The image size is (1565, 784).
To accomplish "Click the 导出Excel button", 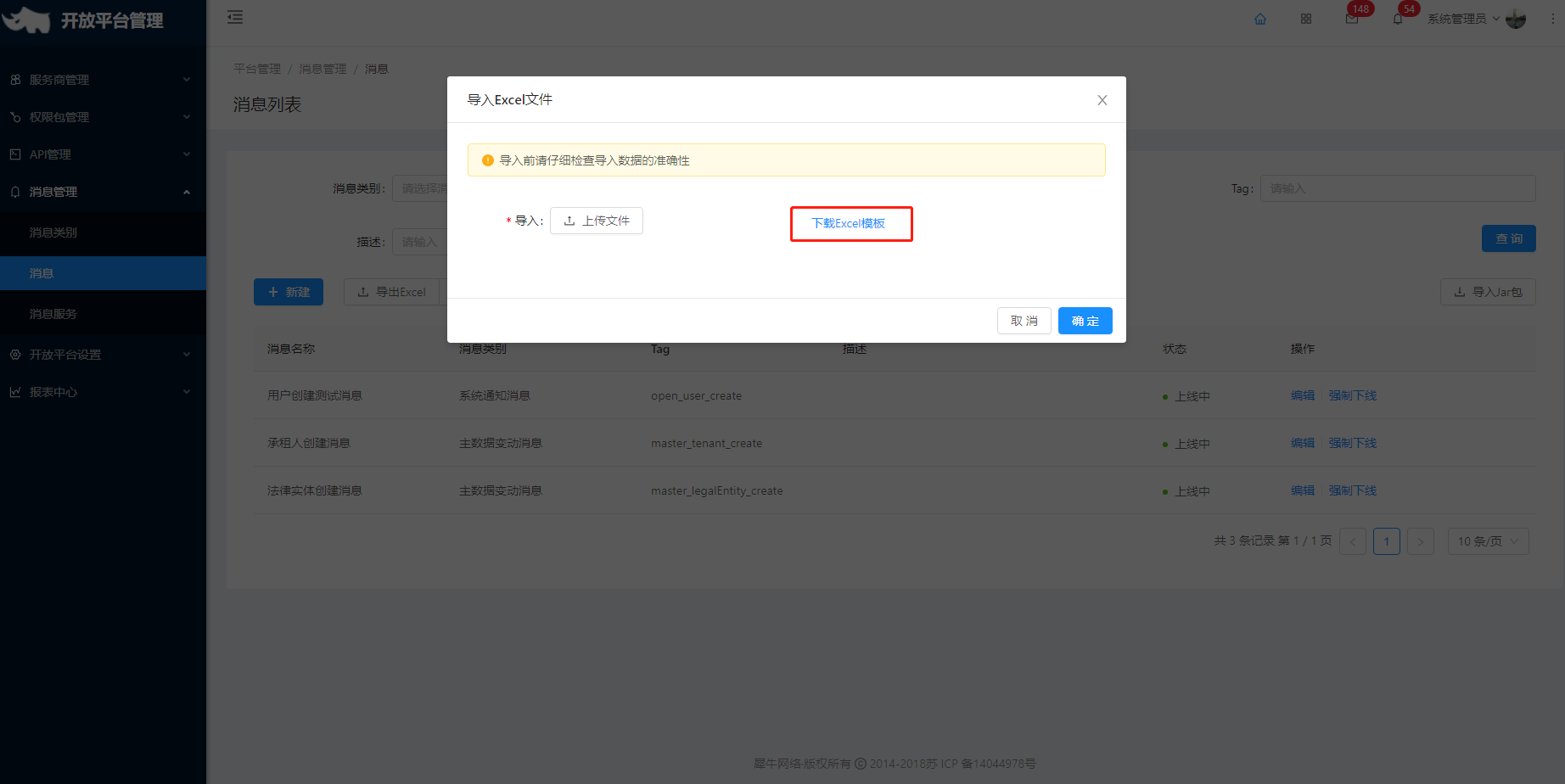I will [392, 292].
